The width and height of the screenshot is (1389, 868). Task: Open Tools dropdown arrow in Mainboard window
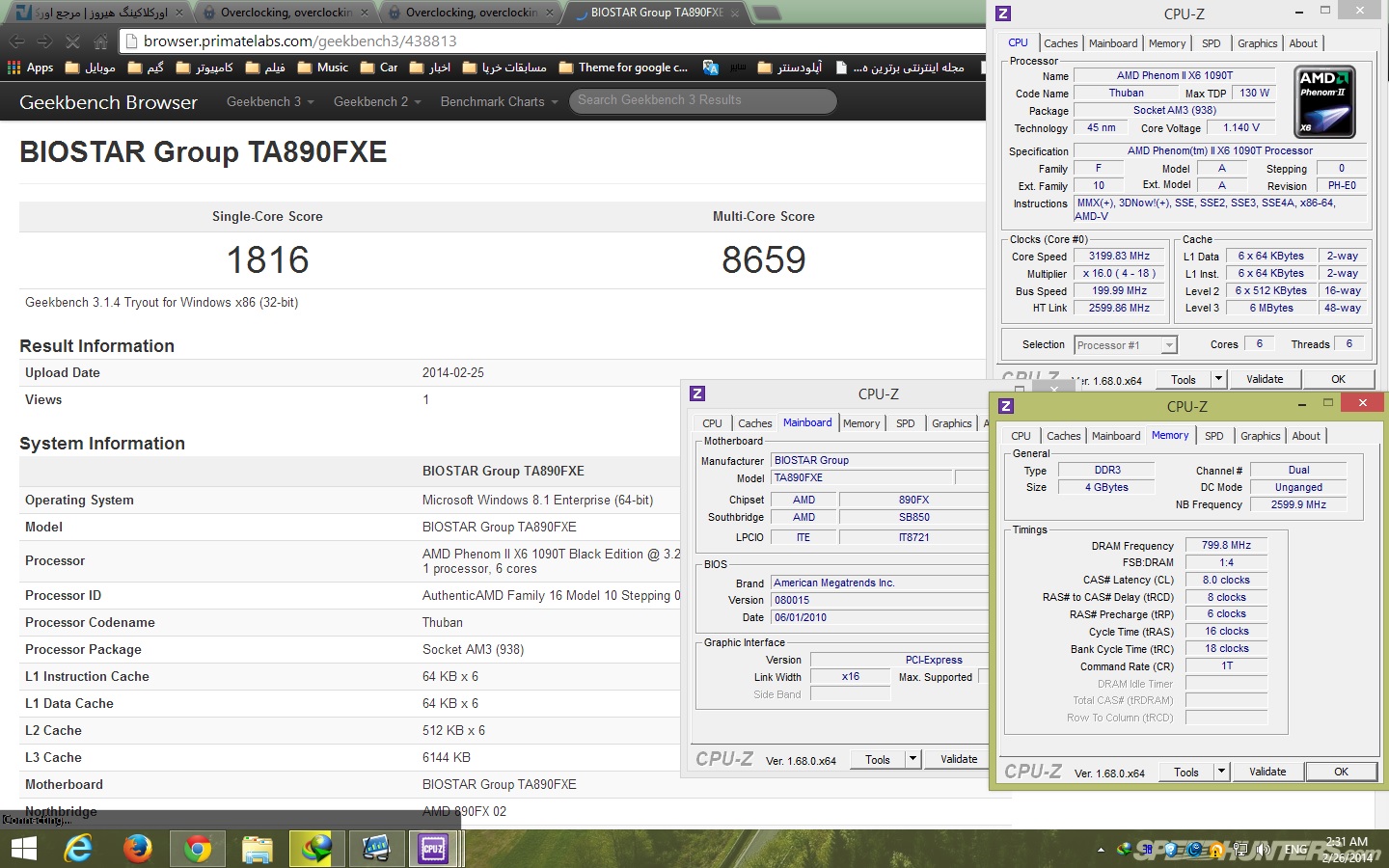click(x=912, y=759)
